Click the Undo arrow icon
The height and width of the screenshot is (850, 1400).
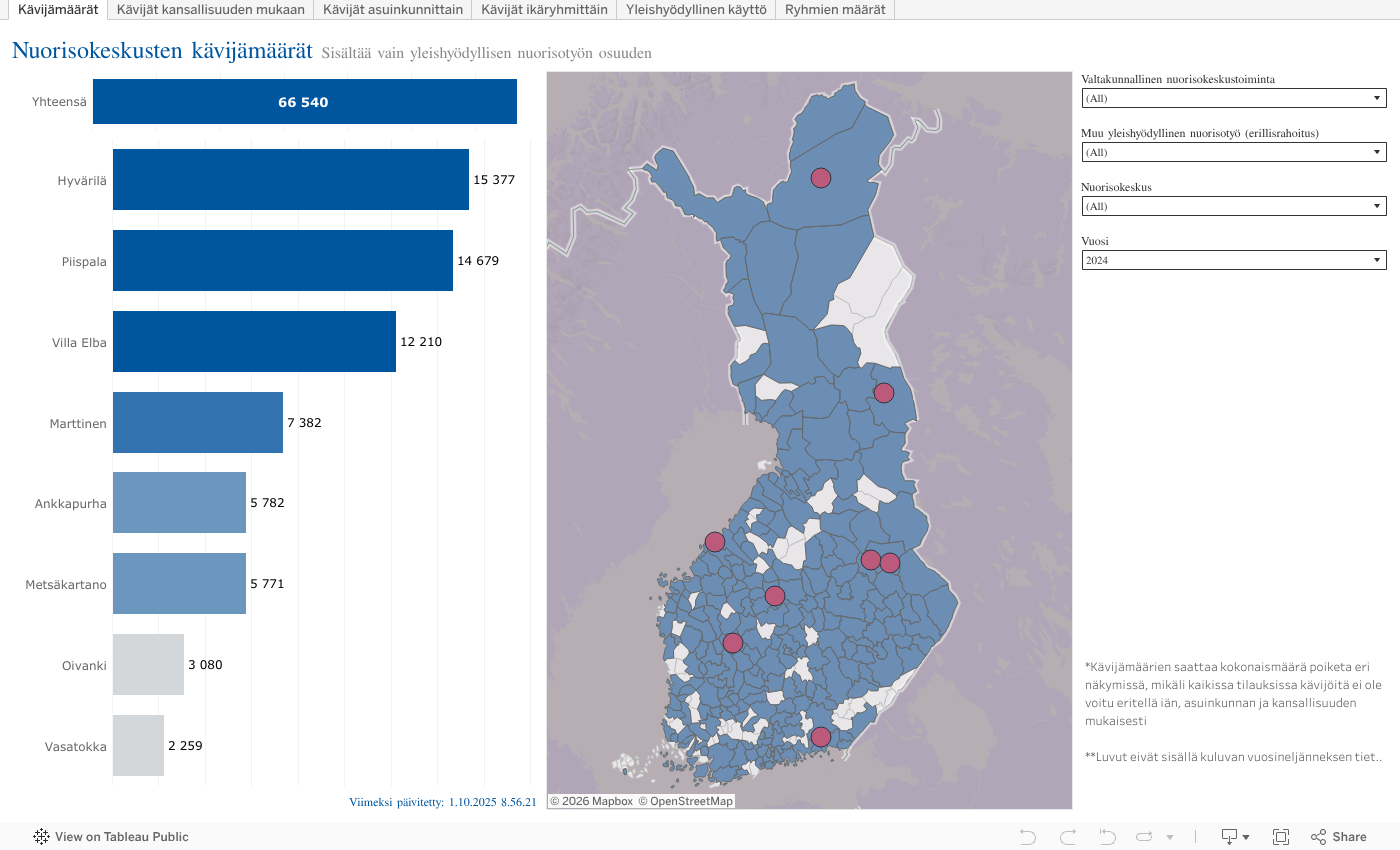coord(1028,837)
